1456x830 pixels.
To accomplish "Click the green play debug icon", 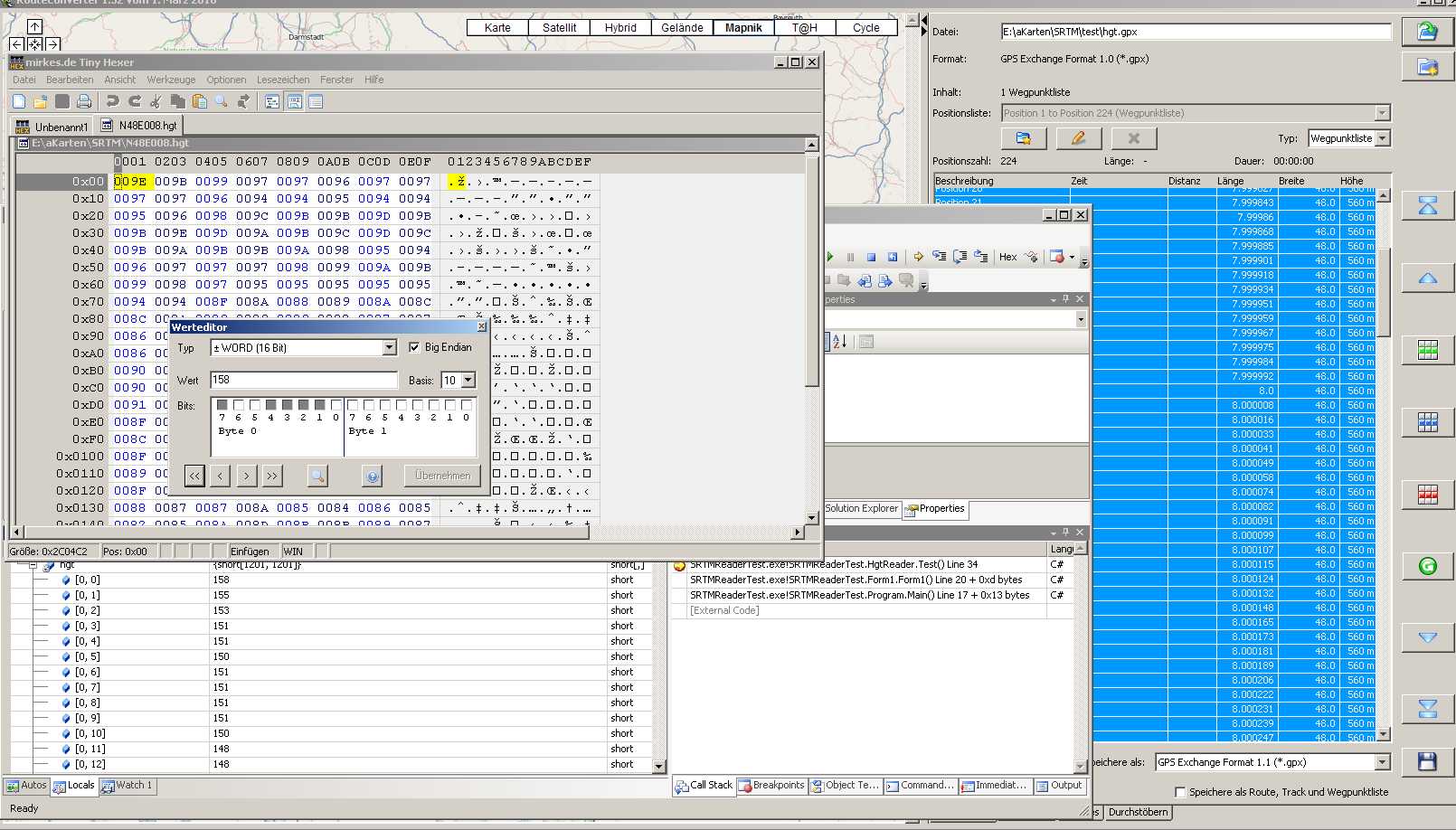I will point(829,257).
